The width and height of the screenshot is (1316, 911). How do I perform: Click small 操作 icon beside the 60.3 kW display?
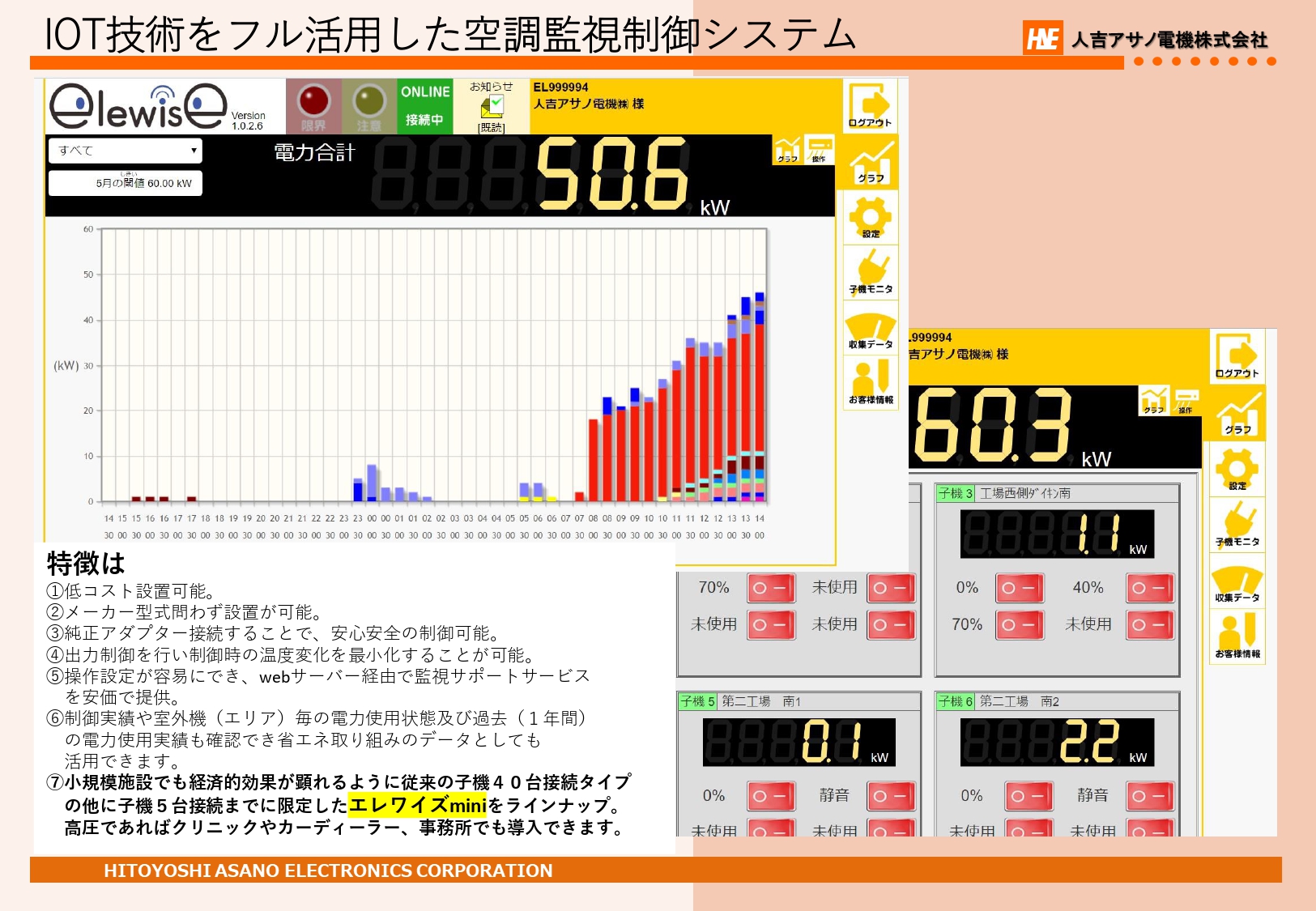point(1186,400)
